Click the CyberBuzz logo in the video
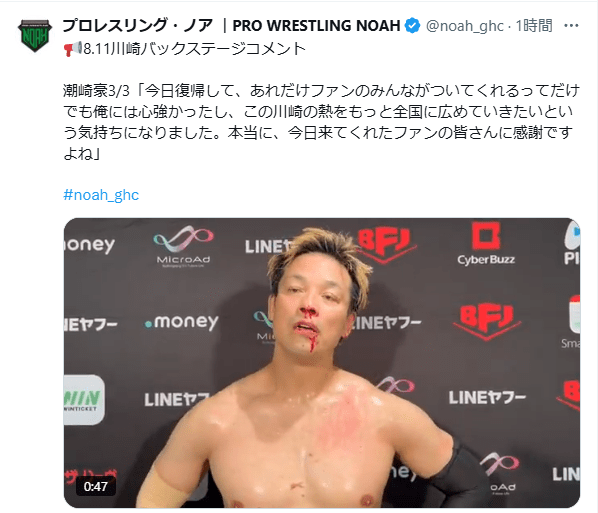Image resolution: width=598 pixels, height=513 pixels. 486,244
